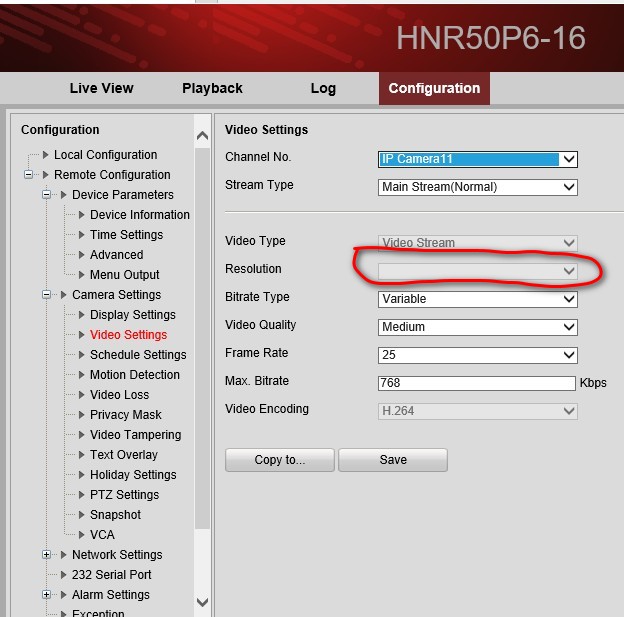Open the Video Quality dropdown
624x617 pixels.
point(478,327)
